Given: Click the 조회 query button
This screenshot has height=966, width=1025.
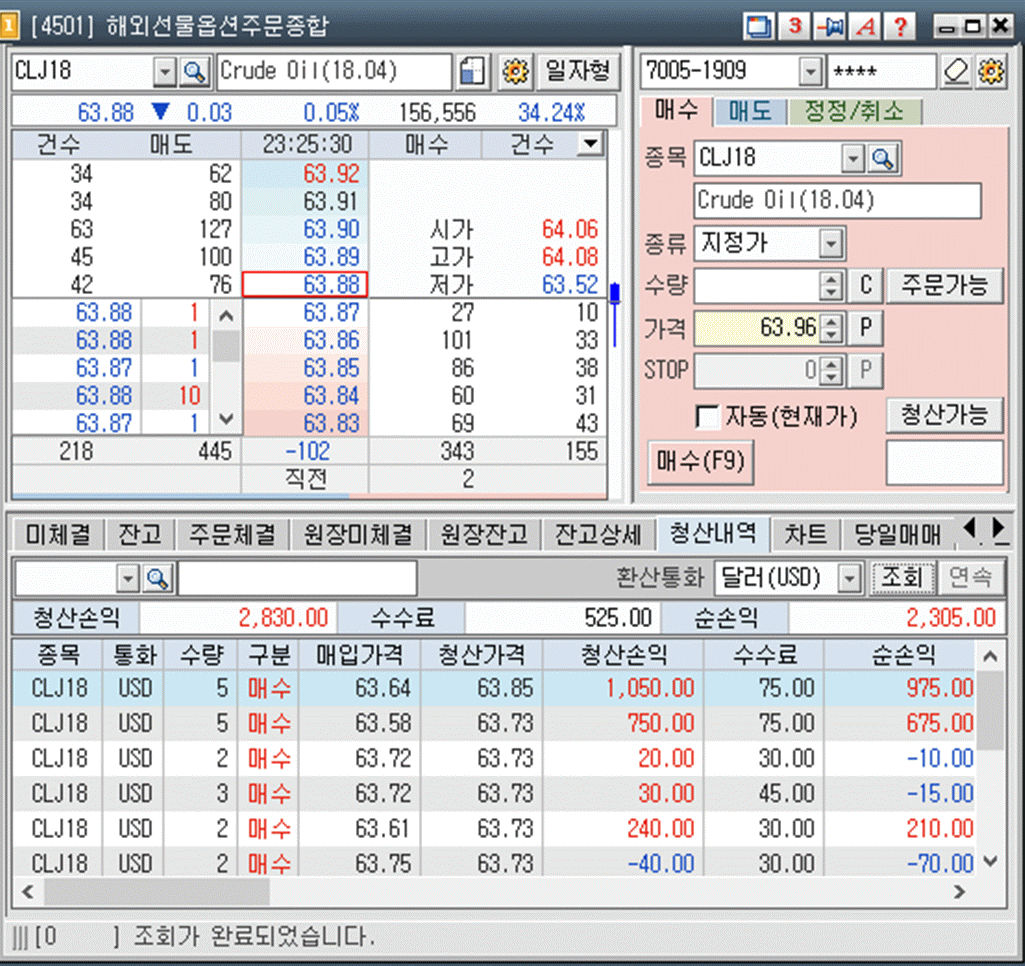Looking at the screenshot, I should click(903, 578).
